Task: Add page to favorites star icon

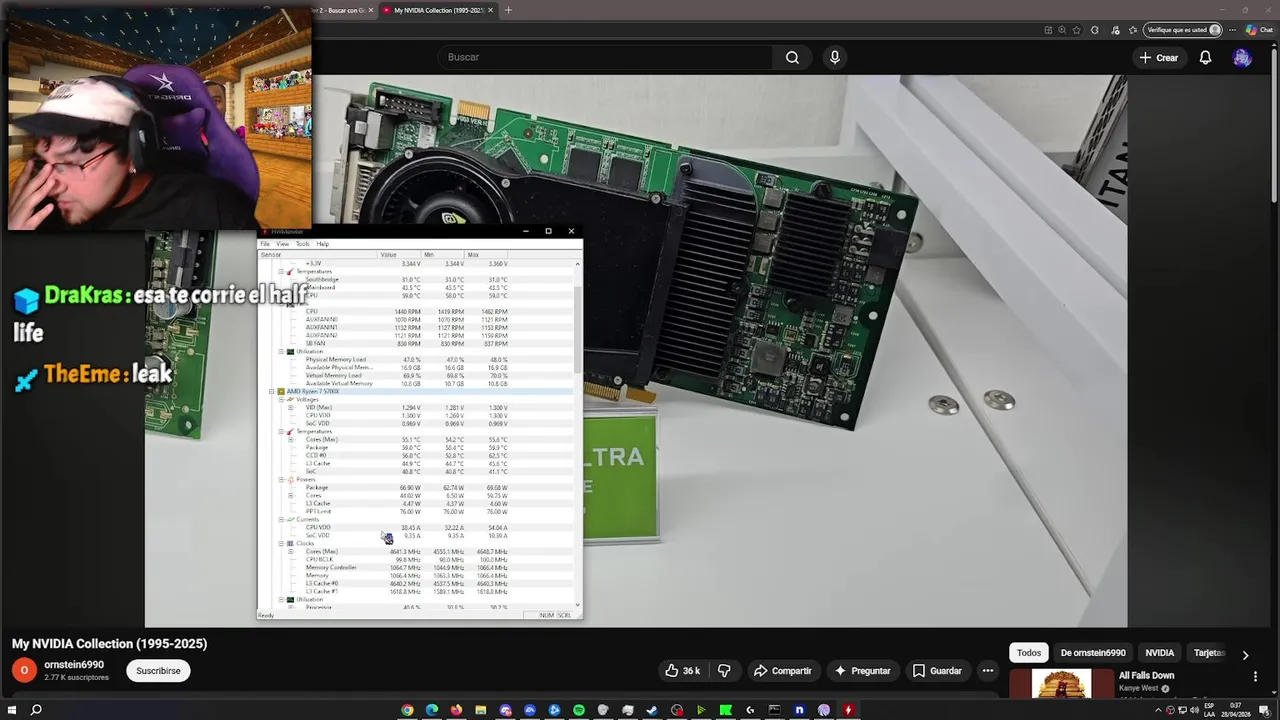Action: [x=1076, y=30]
